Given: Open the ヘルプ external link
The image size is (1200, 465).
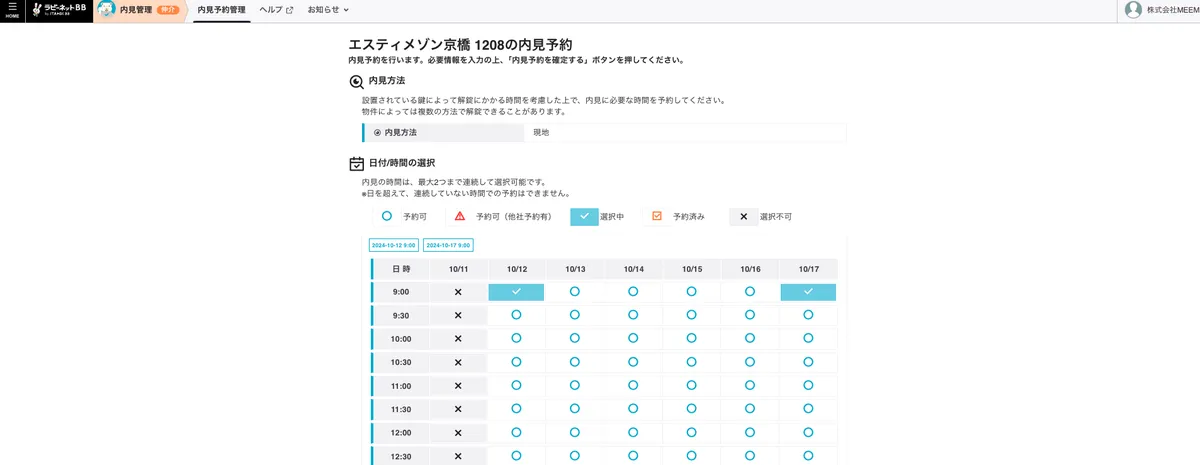Looking at the screenshot, I should coord(276,10).
